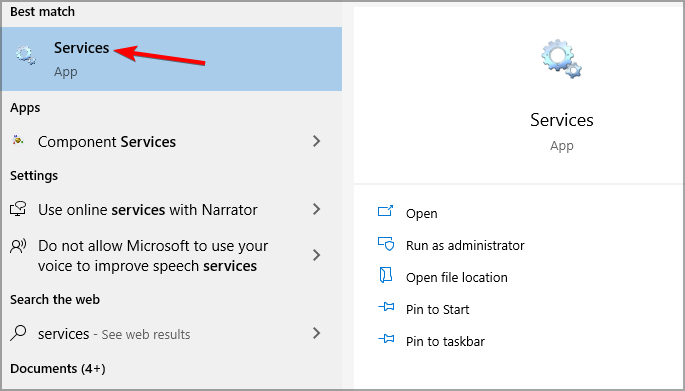Expand the Narrator online services chevron

(x=317, y=209)
